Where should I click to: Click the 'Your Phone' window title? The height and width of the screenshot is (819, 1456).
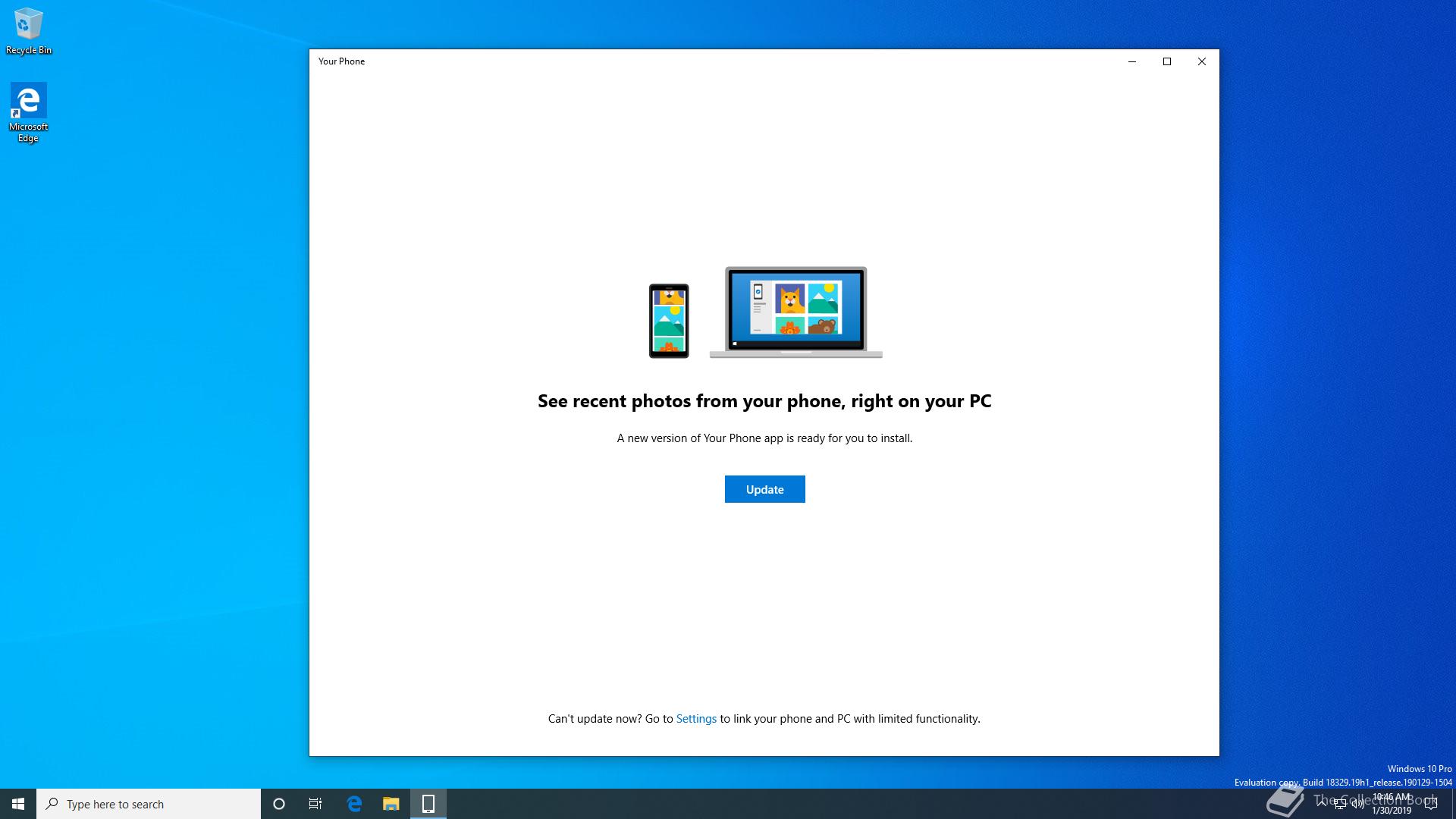[341, 61]
